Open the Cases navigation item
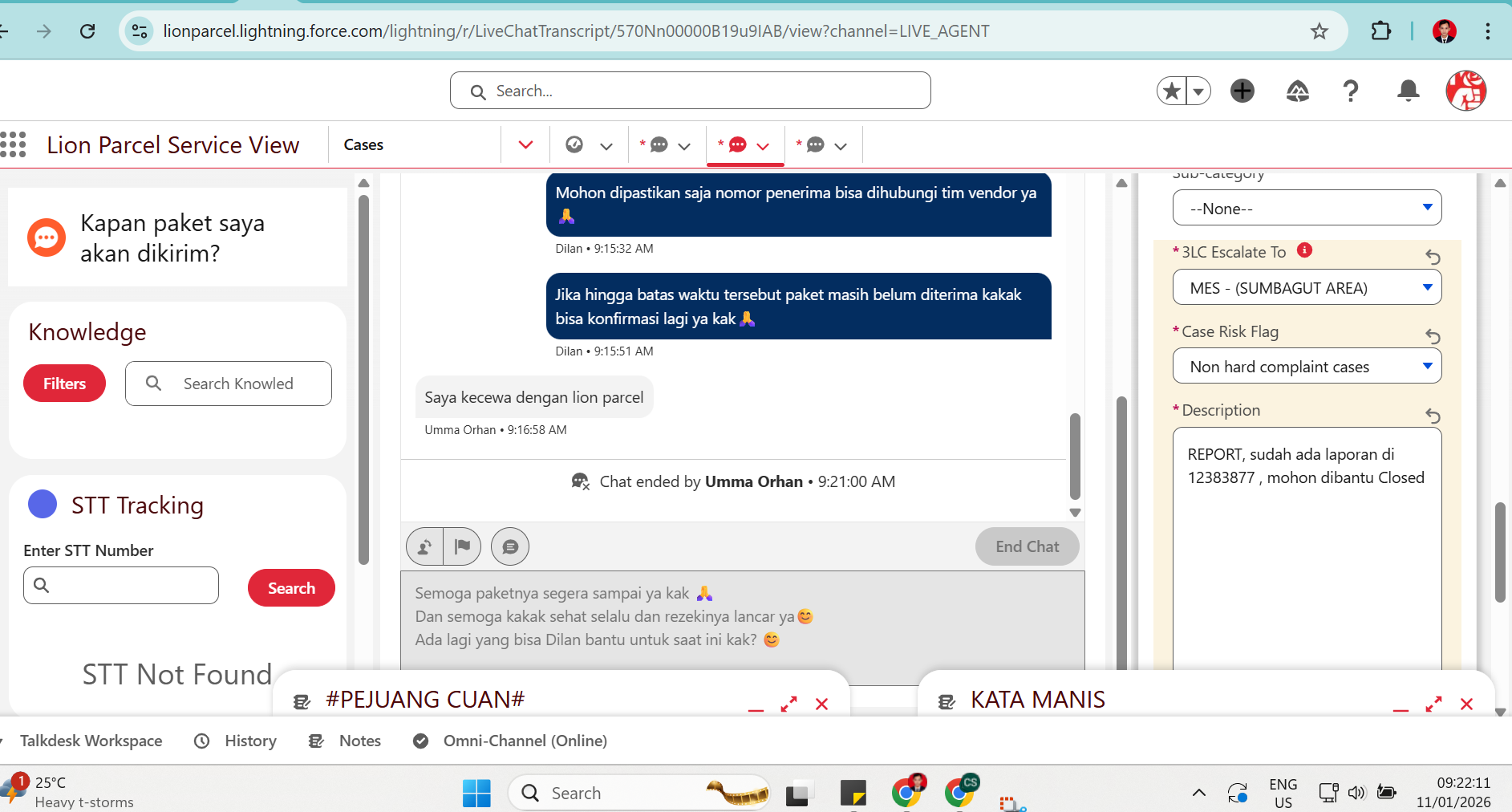The image size is (1512, 812). coord(363,145)
